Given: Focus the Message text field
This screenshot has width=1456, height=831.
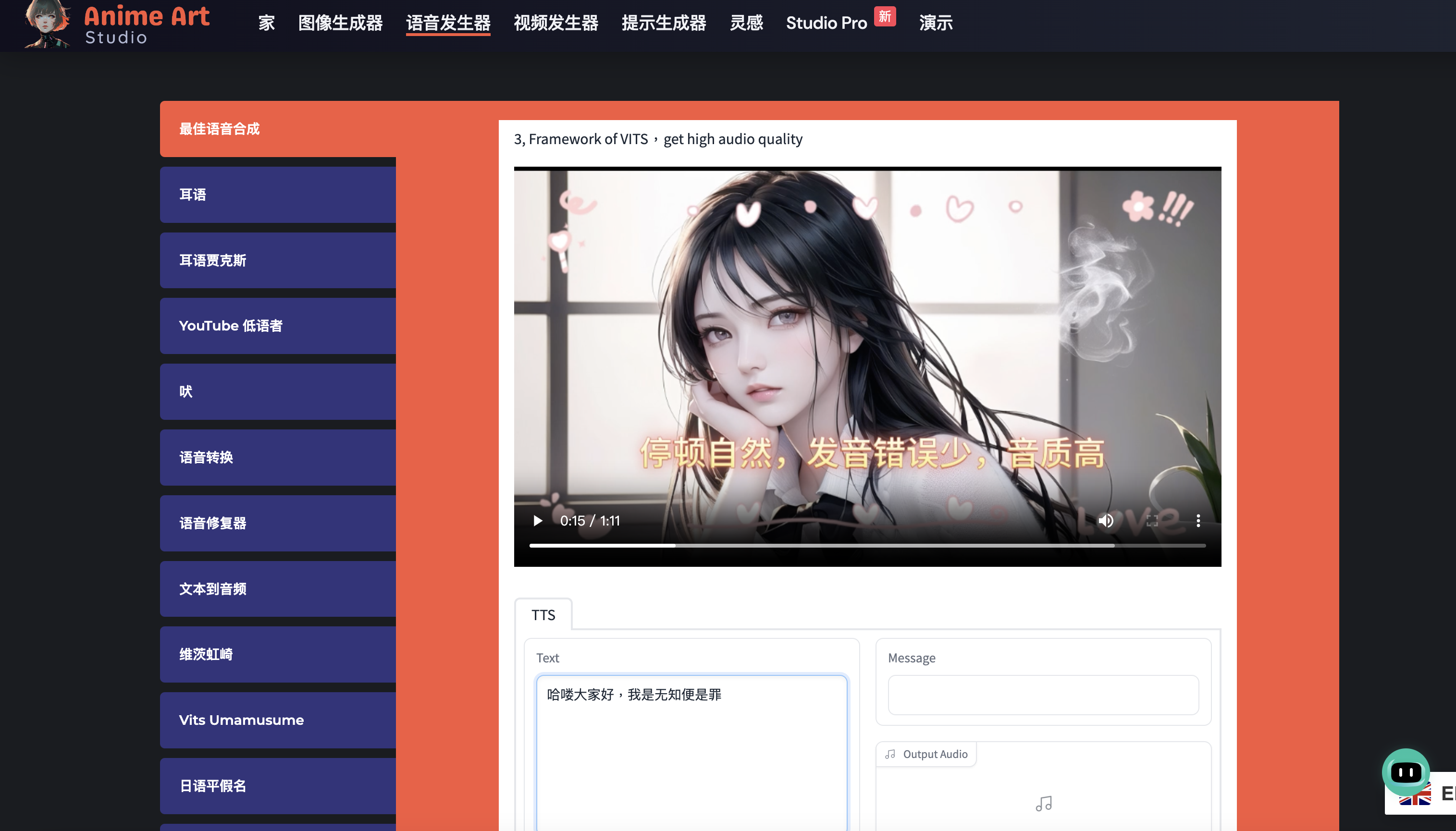Looking at the screenshot, I should 1043,695.
